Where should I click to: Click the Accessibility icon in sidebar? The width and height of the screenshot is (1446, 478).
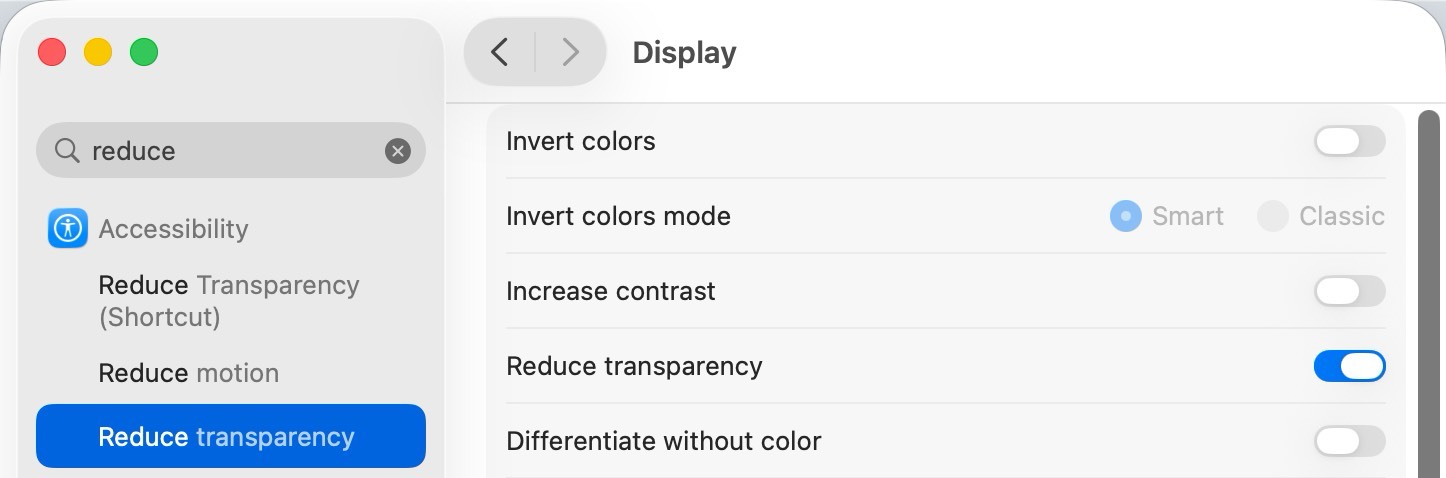(x=68, y=228)
